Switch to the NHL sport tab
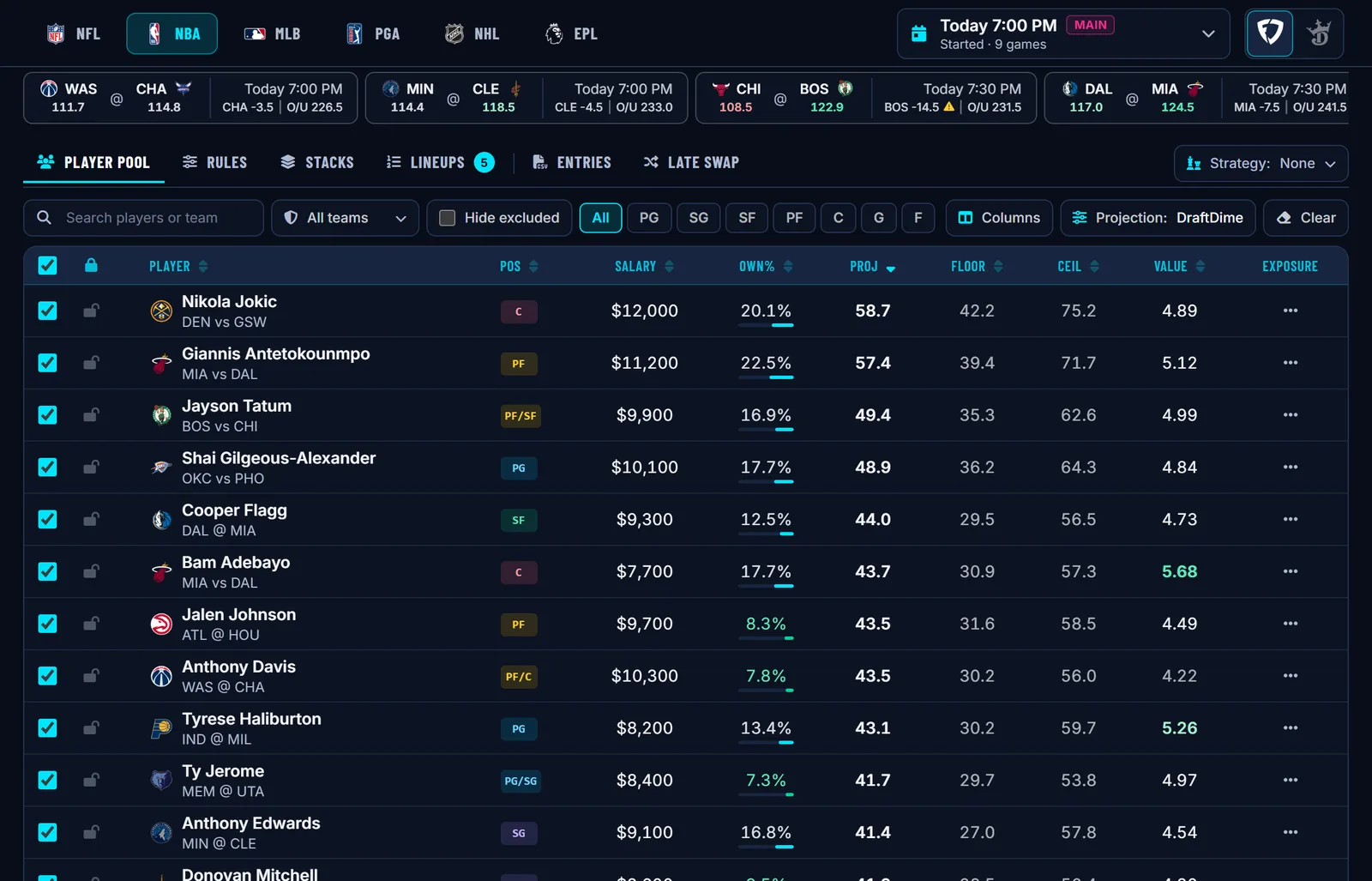 (472, 33)
